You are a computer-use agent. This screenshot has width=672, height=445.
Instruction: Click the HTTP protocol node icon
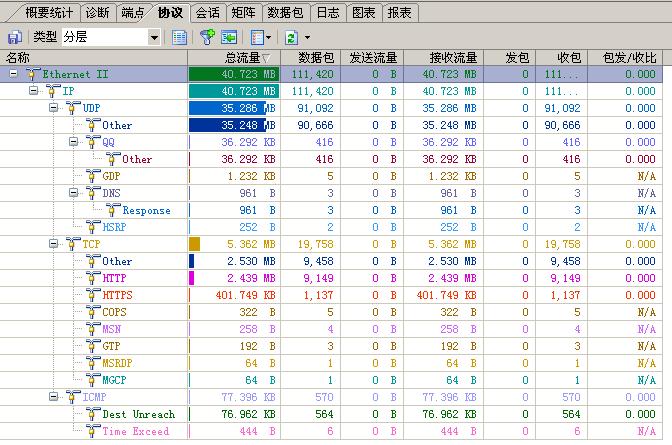[93, 278]
